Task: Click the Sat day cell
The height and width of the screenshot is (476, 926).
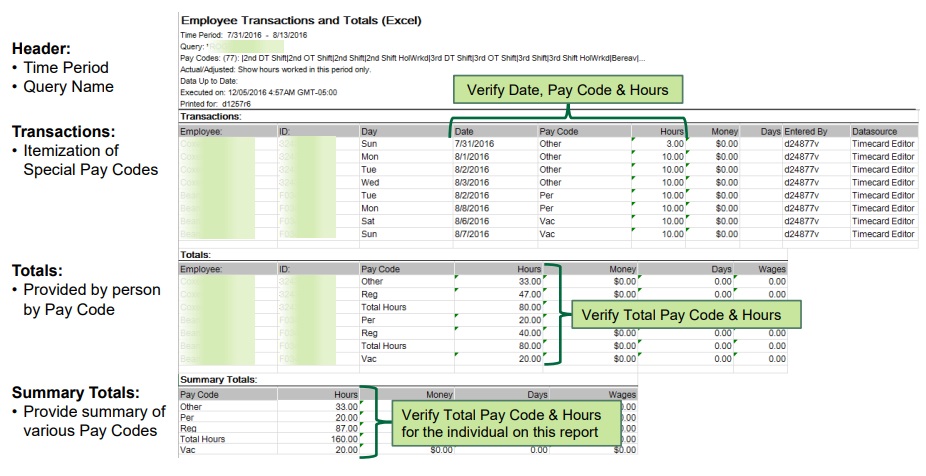Action: click(368, 222)
